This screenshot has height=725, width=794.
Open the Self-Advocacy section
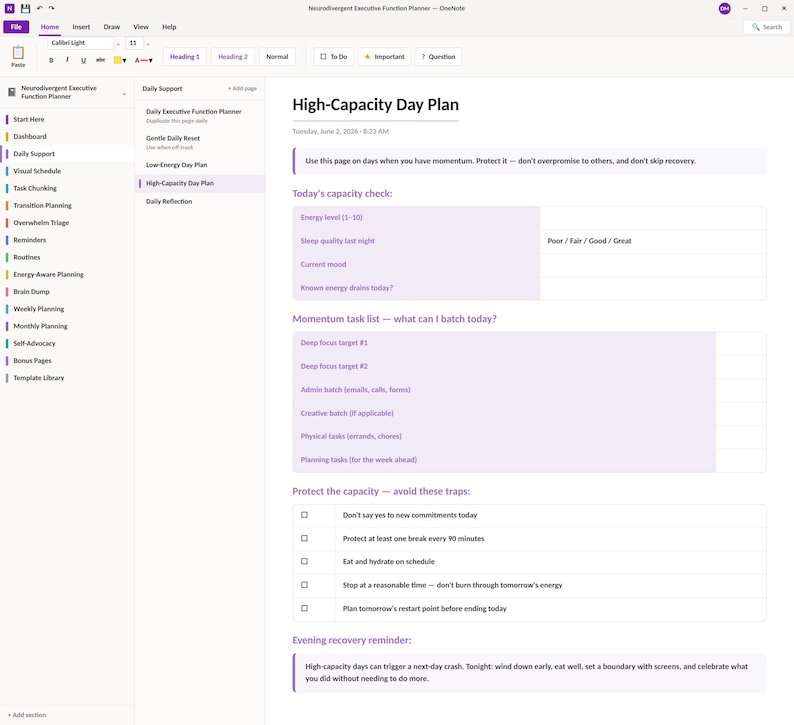pos(67,343)
